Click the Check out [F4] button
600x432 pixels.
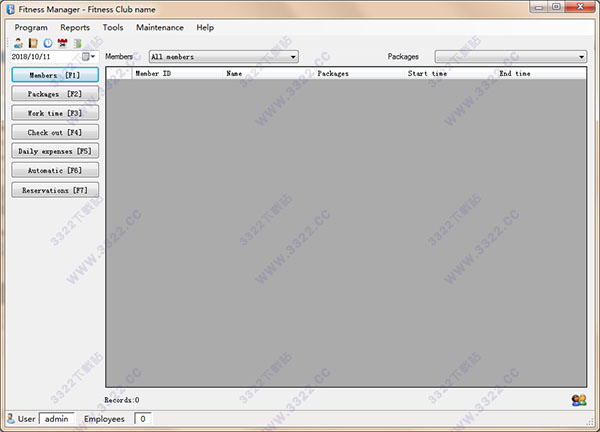coord(55,132)
